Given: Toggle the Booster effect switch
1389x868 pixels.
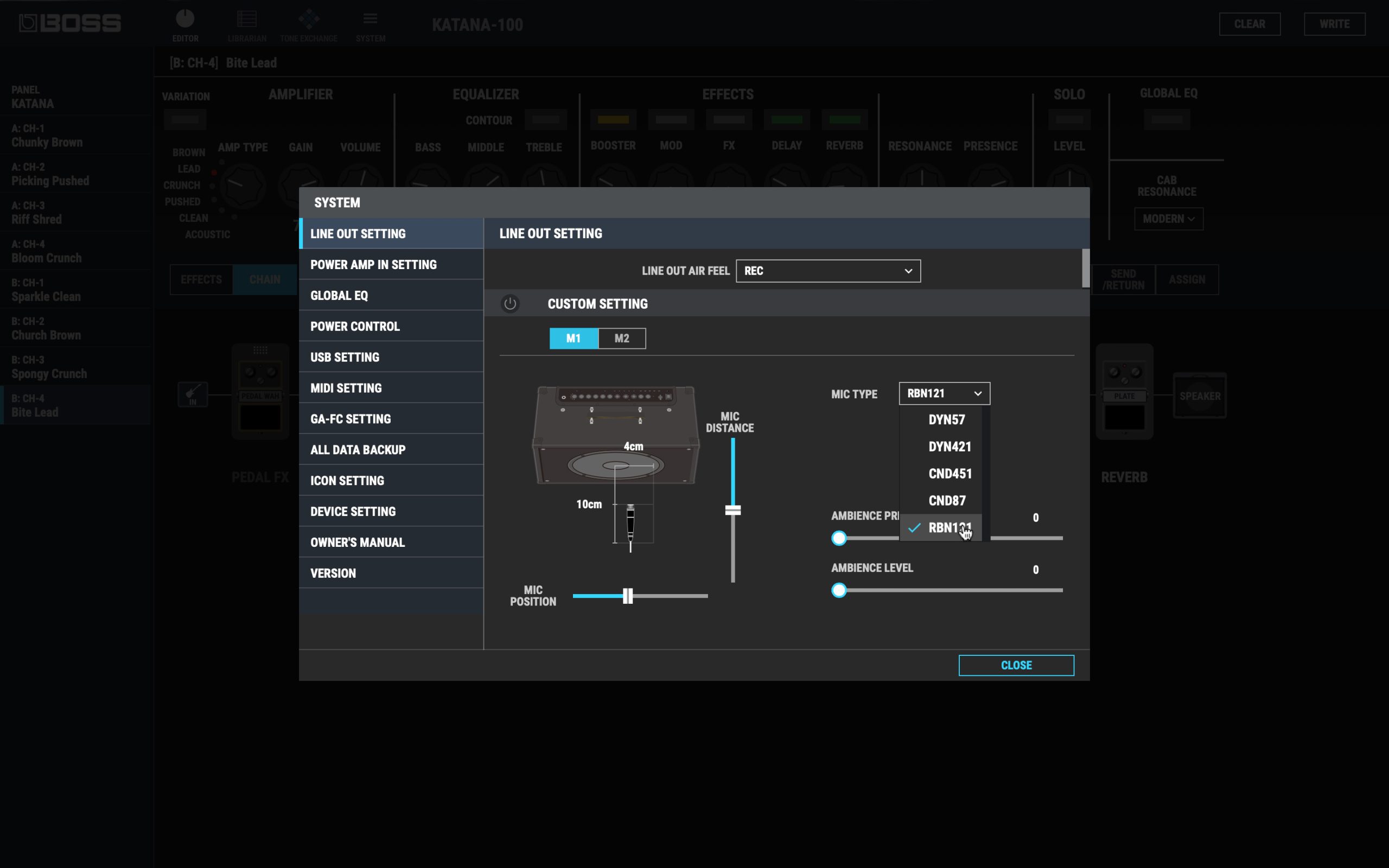Looking at the screenshot, I should (x=613, y=119).
